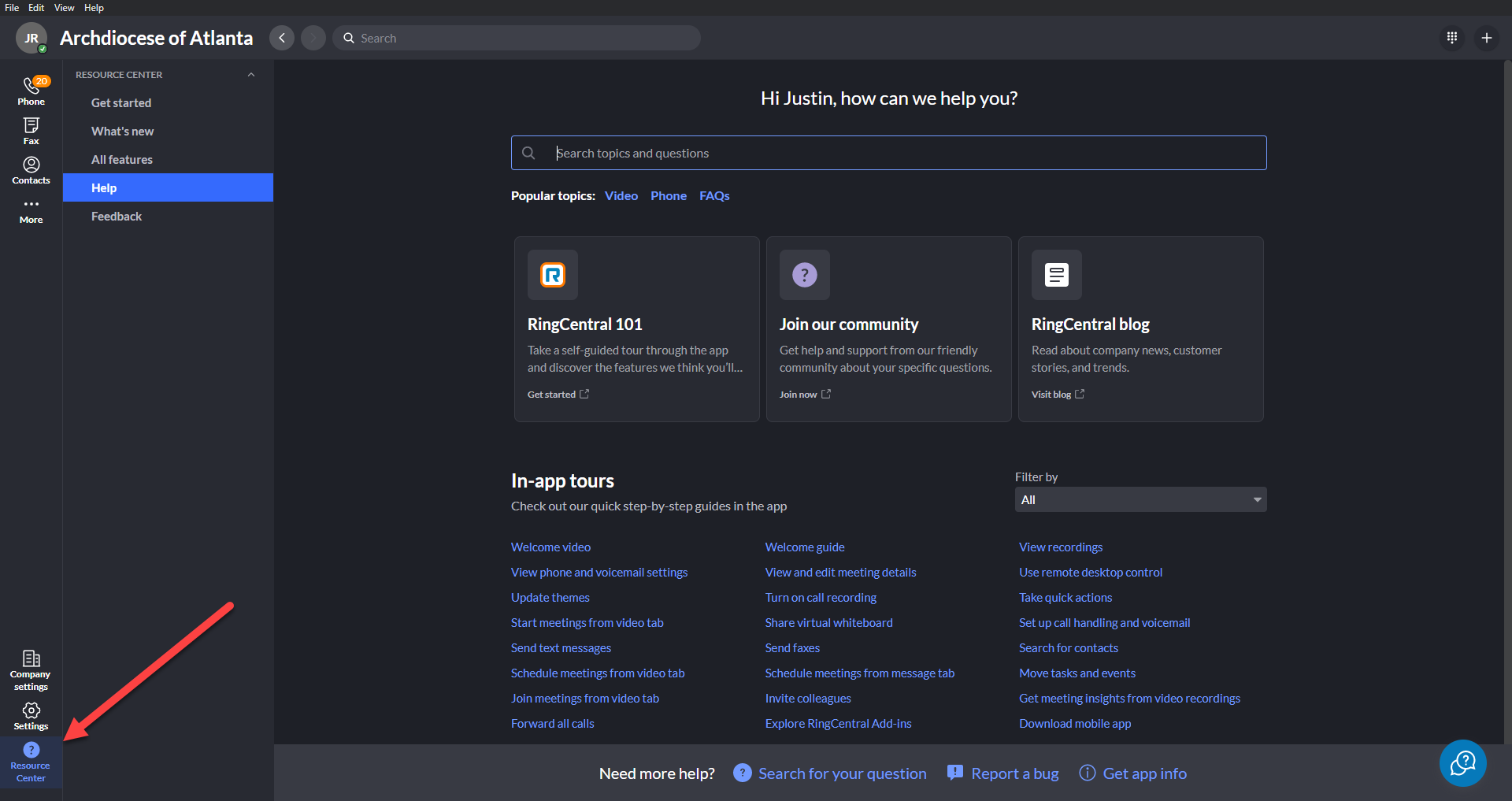Click the Join now link text
This screenshot has height=801, width=1512.
[798, 395]
